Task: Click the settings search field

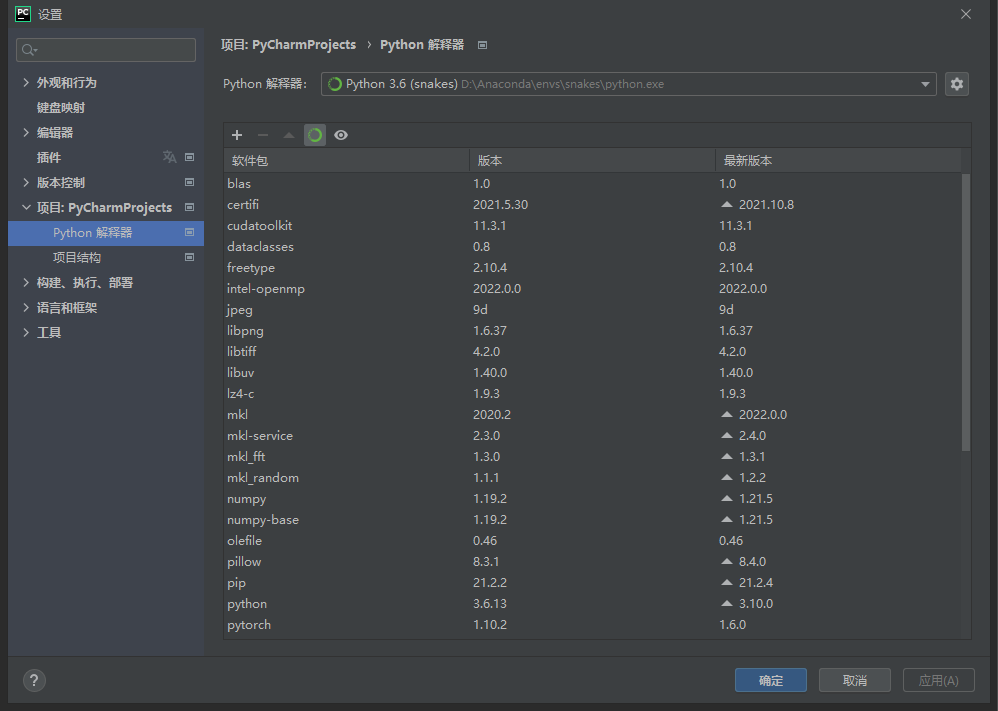Action: tap(106, 50)
